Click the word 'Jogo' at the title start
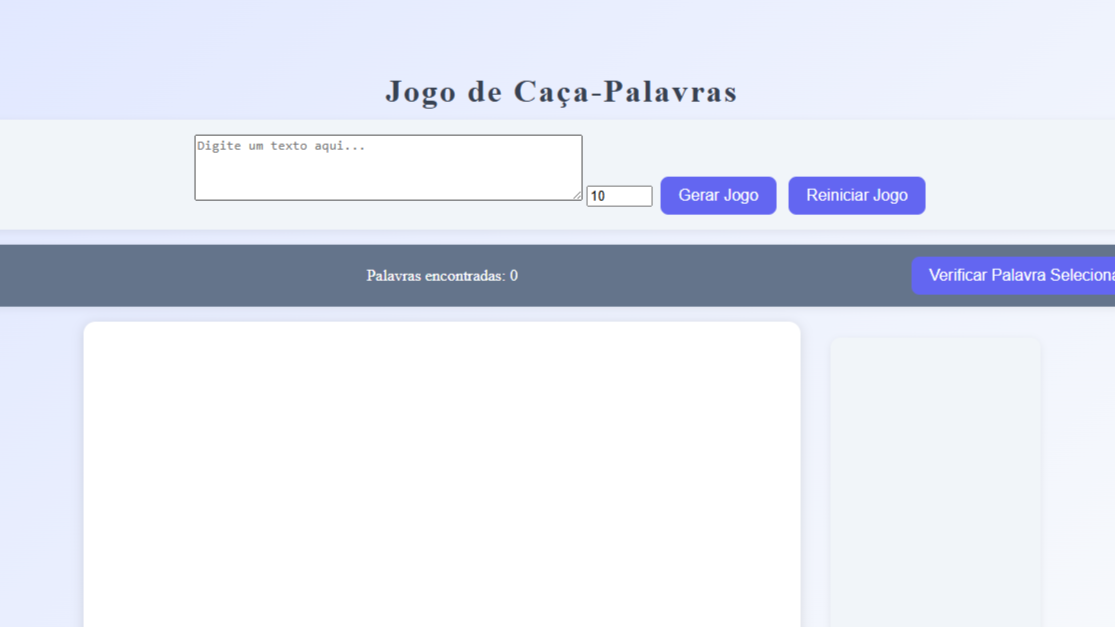Viewport: 1115px width, 627px height. [421, 91]
